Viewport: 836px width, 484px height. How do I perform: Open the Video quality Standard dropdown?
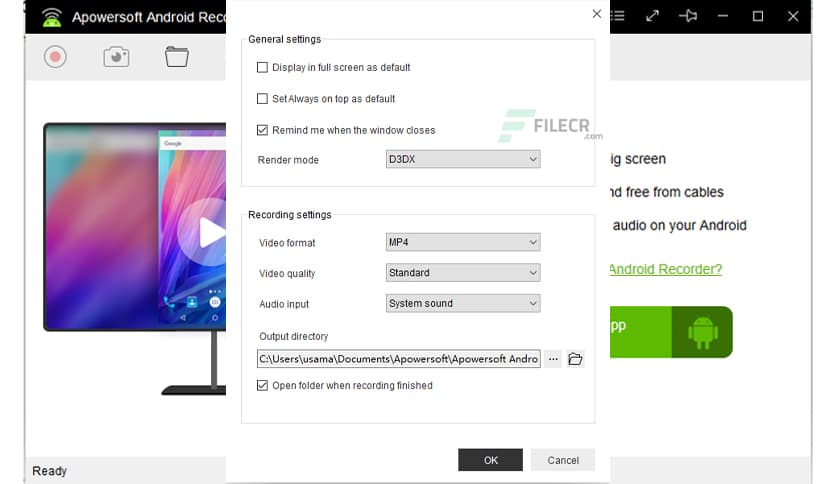[x=463, y=273]
